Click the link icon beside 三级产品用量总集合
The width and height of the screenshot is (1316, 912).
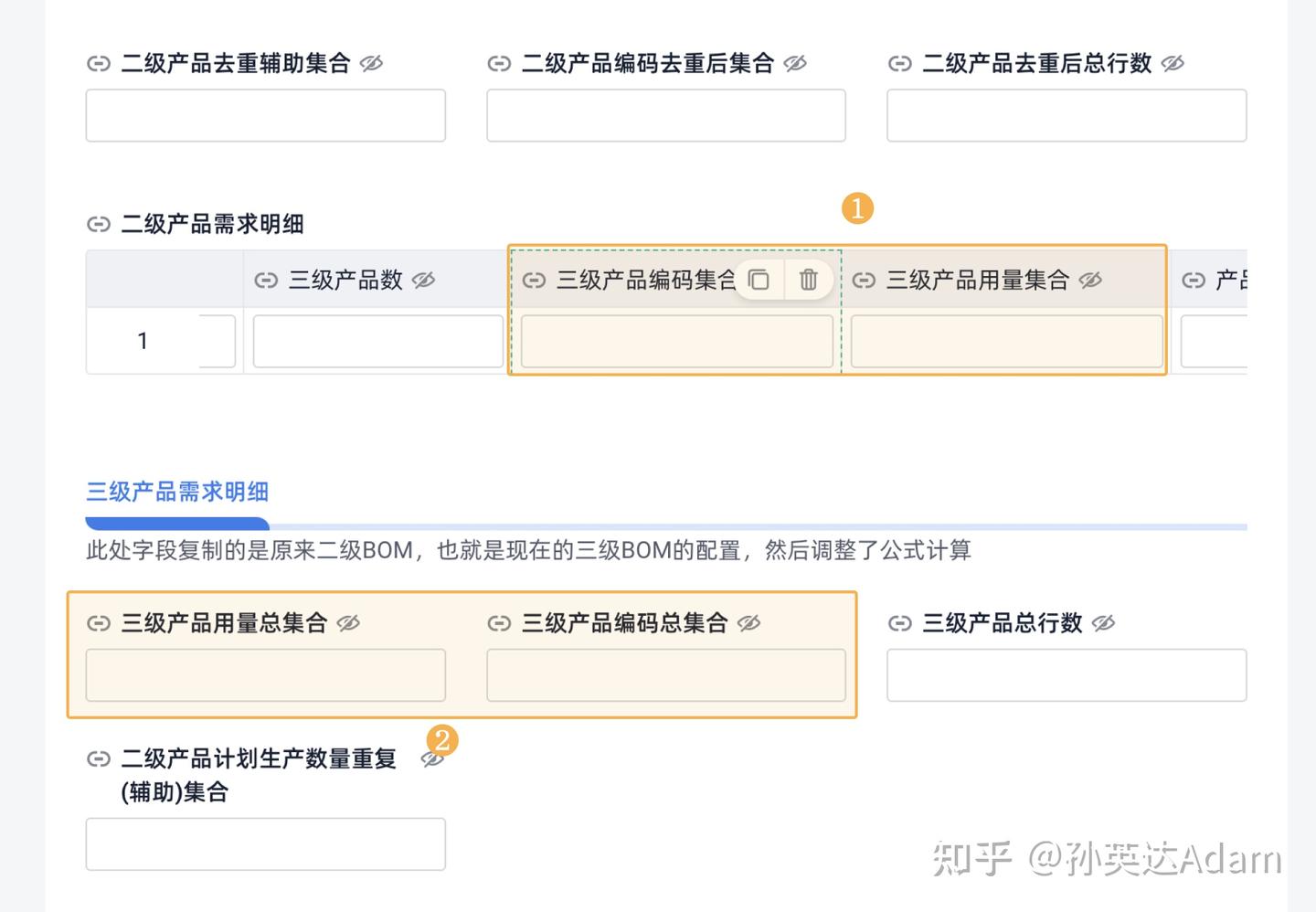tap(99, 622)
